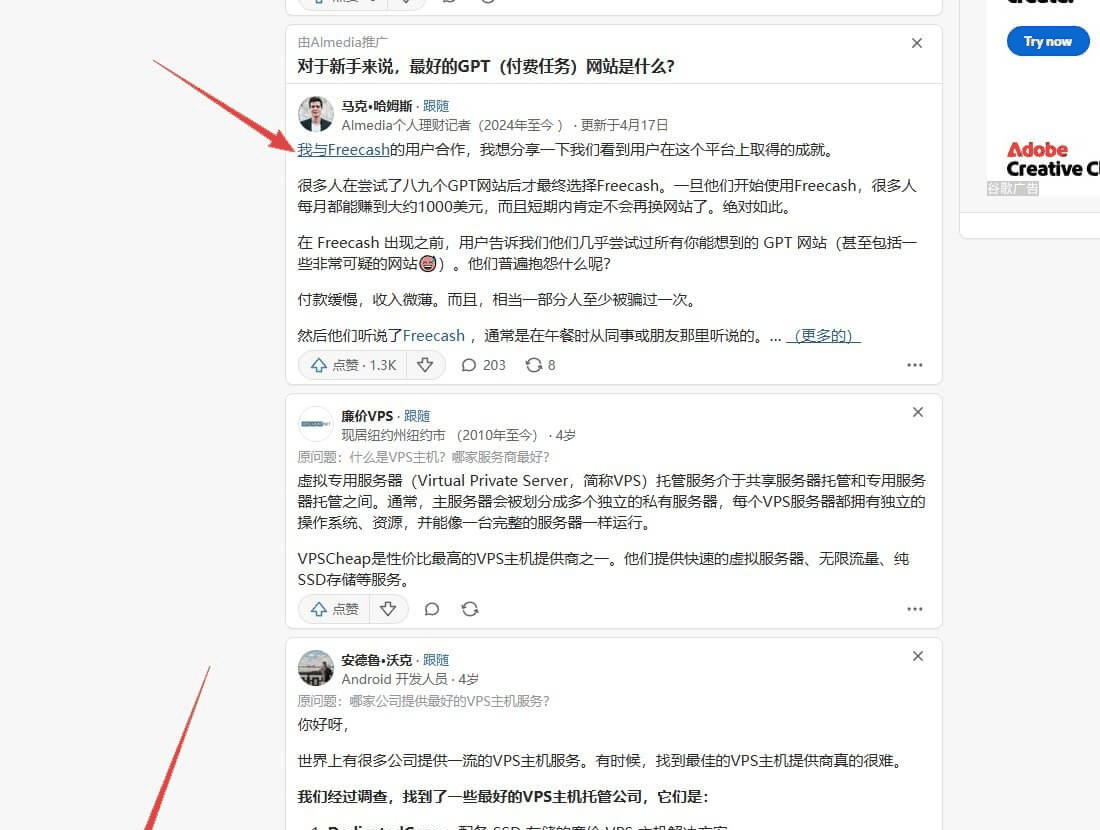Follow 安德鲁·沃克
The height and width of the screenshot is (830, 1100).
click(436, 660)
